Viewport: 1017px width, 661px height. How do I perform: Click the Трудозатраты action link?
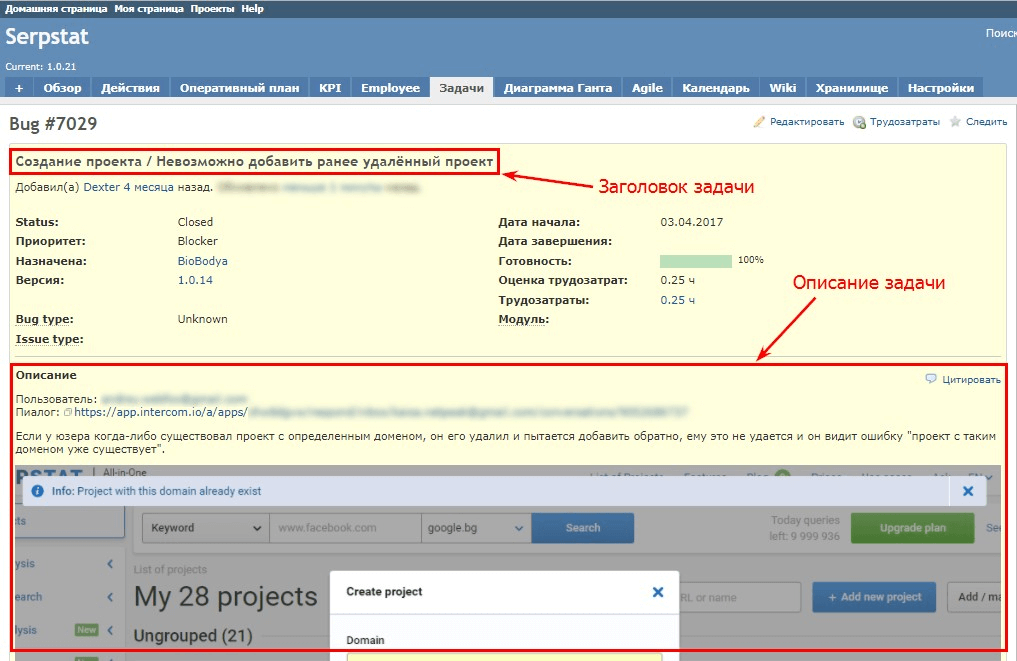point(905,121)
